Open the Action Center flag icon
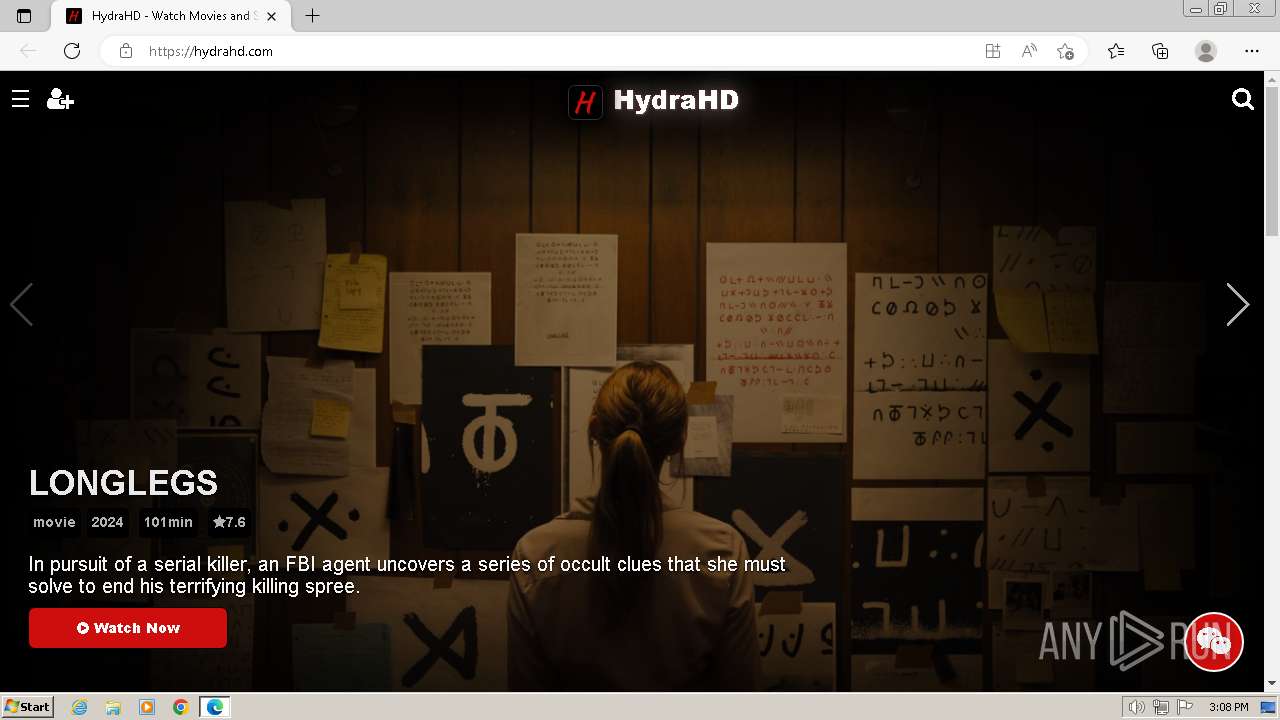This screenshot has height=720, width=1280. (x=1185, y=707)
